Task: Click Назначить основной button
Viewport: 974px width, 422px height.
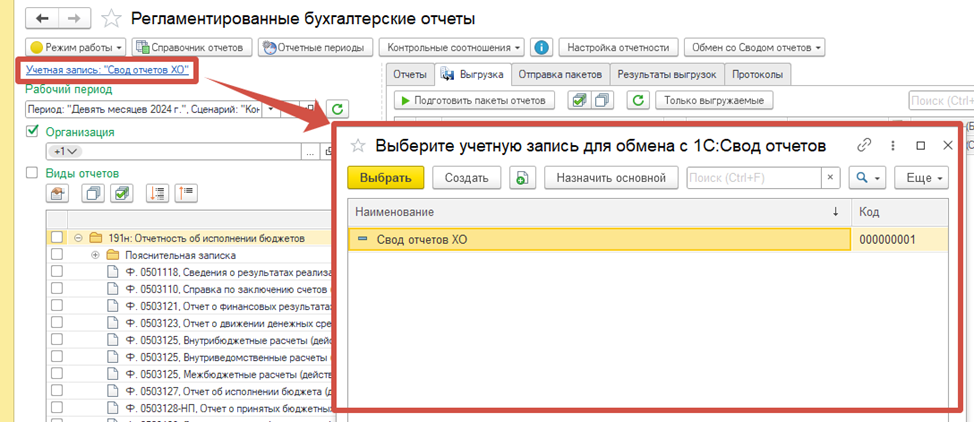Action: 611,178
